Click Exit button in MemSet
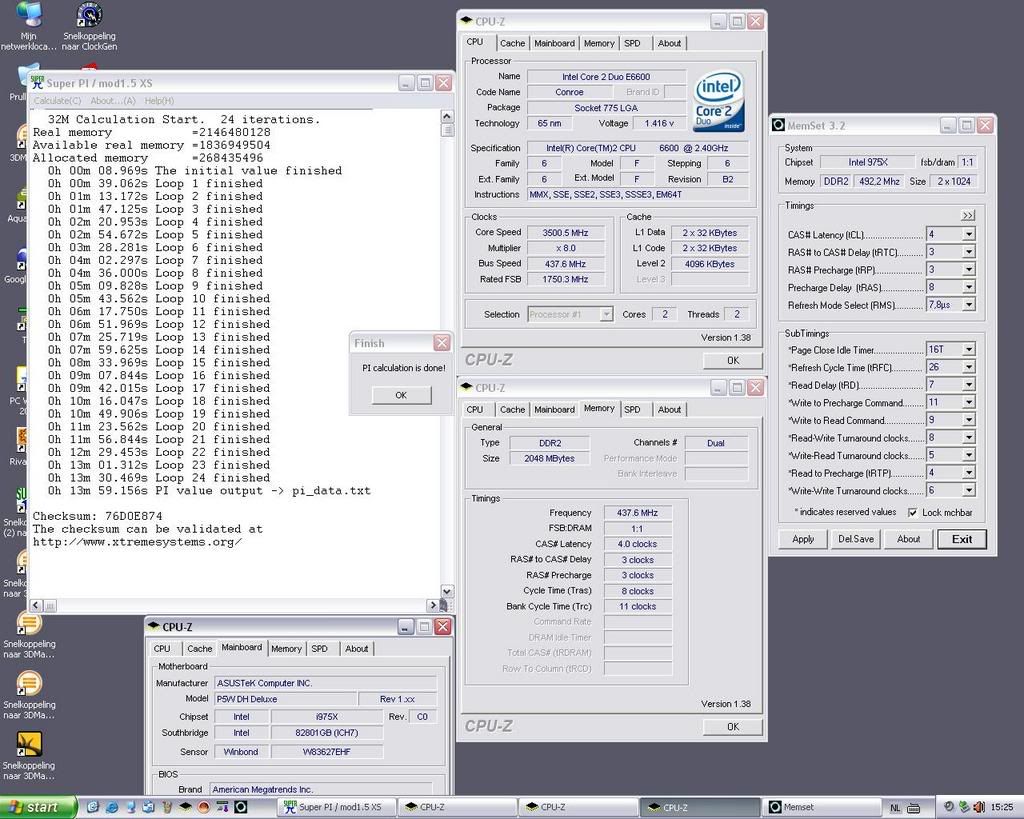The height and width of the screenshot is (819, 1024). tap(961, 539)
